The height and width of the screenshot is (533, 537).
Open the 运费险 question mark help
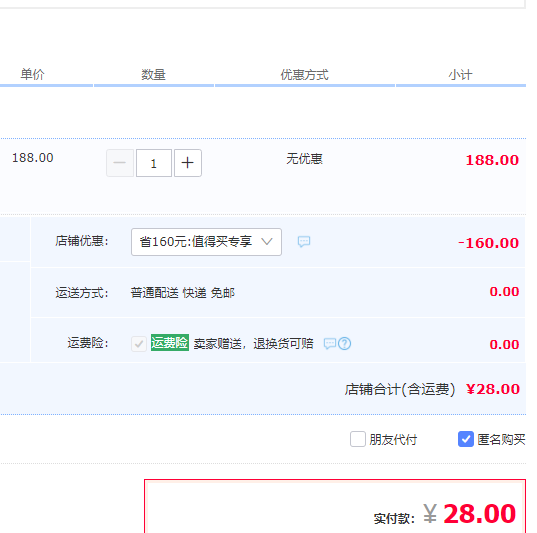pyautogui.click(x=345, y=343)
